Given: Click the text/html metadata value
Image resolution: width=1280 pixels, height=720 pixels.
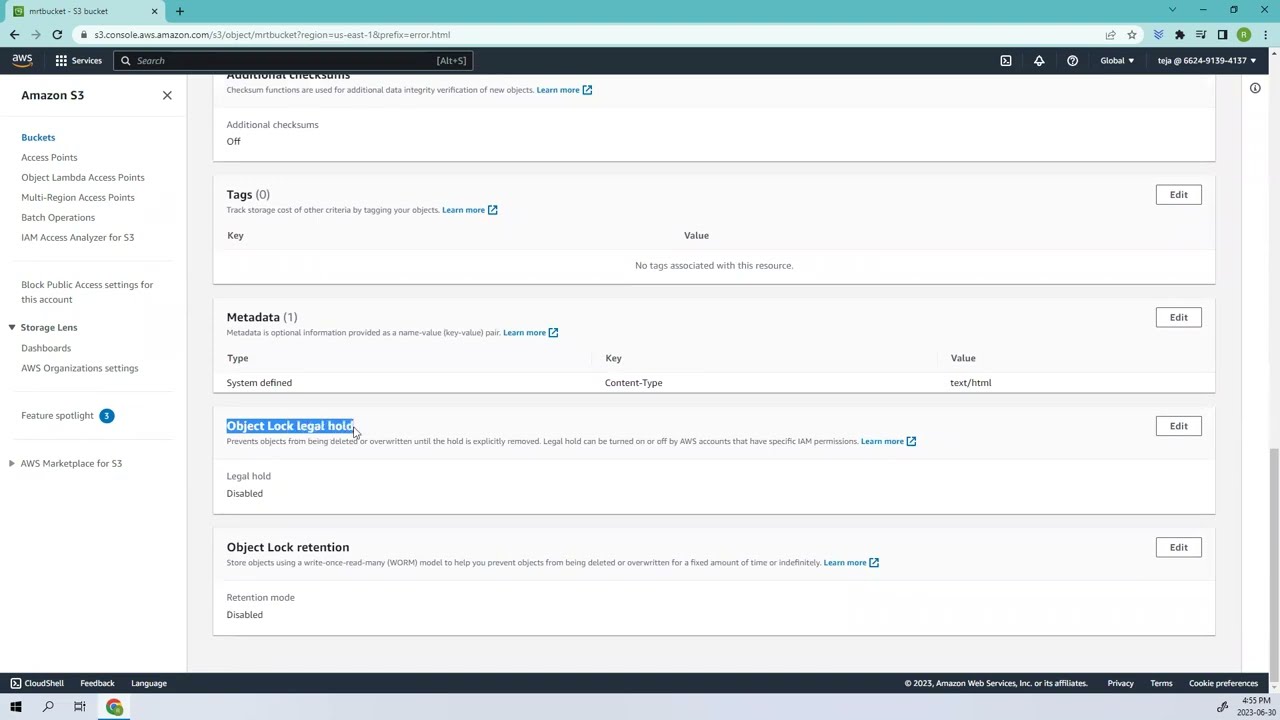Looking at the screenshot, I should (971, 383).
